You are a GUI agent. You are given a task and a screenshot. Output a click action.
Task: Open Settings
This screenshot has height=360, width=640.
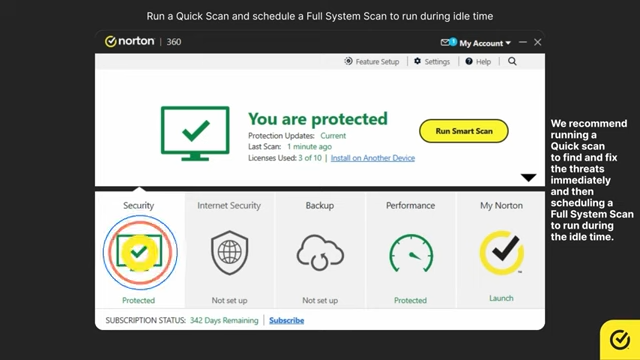click(x=432, y=62)
